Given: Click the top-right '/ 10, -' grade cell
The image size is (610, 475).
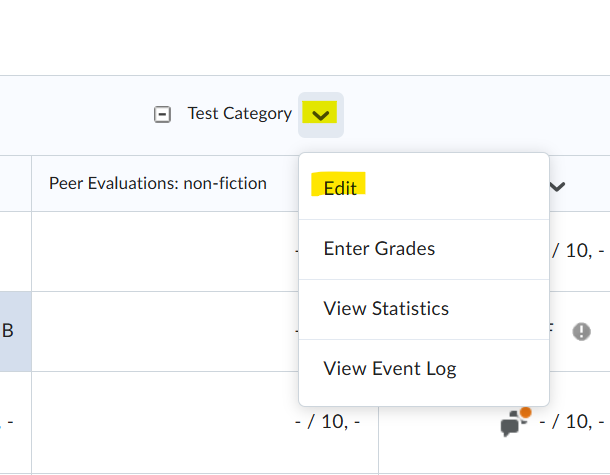Looking at the screenshot, I should pyautogui.click(x=580, y=250).
